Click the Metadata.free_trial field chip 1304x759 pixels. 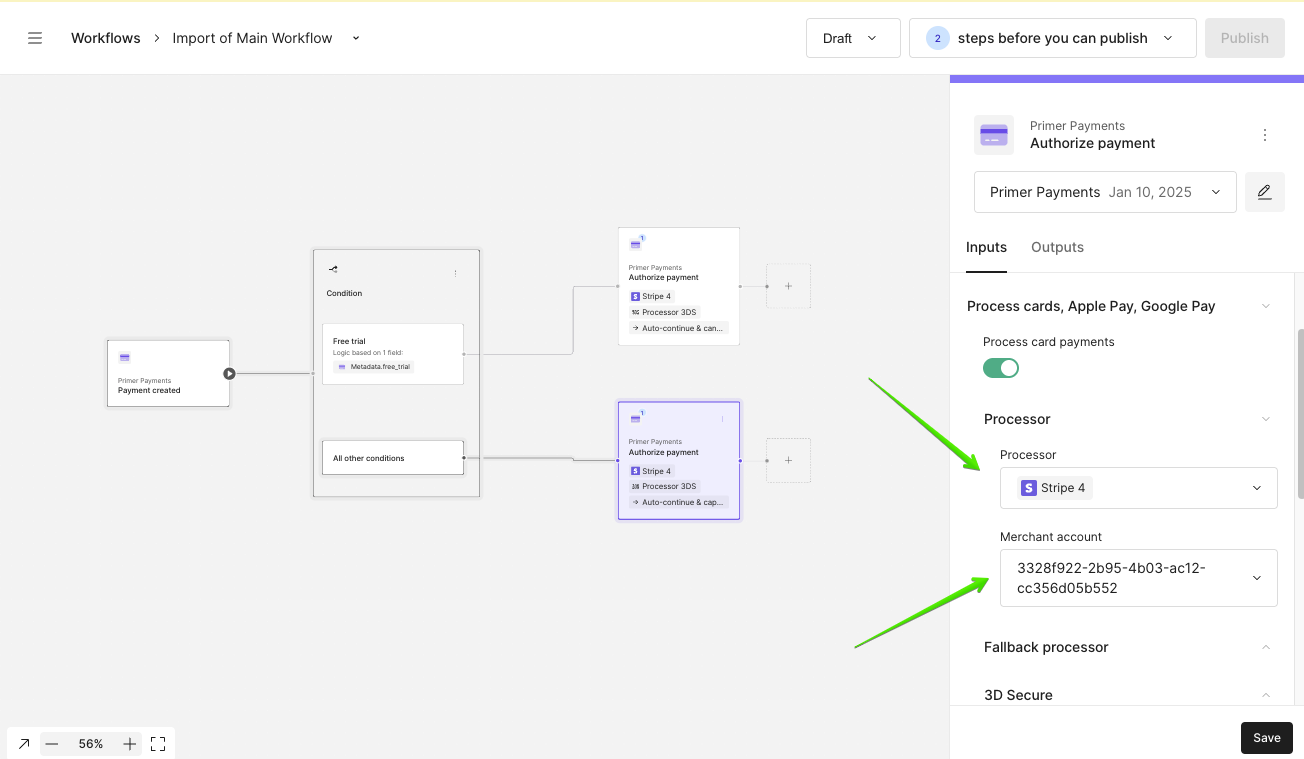point(373,367)
